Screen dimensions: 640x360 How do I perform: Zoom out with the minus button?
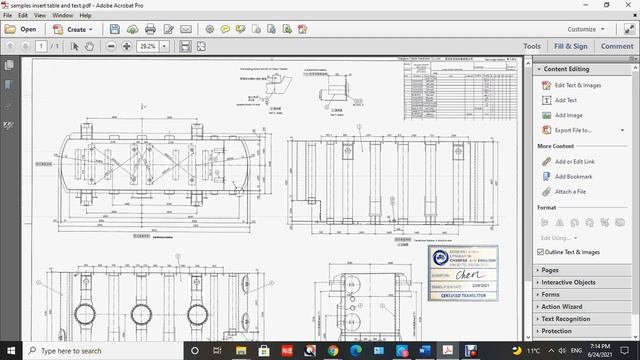point(111,46)
